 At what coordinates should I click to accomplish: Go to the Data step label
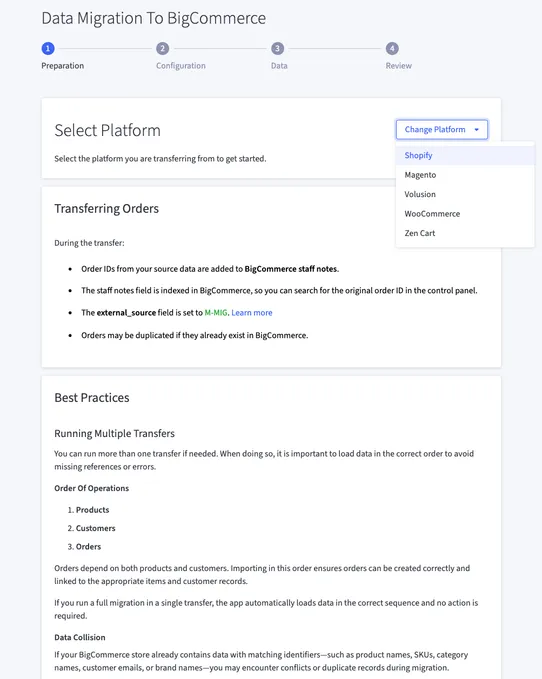click(x=279, y=66)
